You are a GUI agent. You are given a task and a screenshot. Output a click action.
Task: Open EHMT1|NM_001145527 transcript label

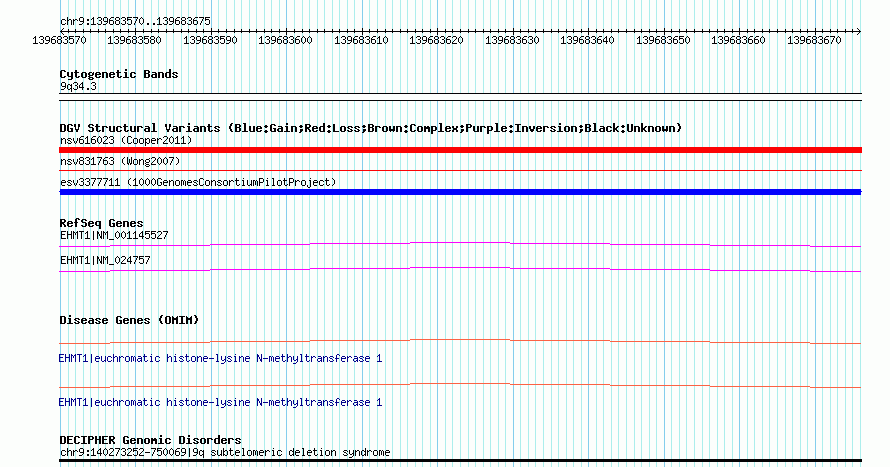tap(114, 235)
